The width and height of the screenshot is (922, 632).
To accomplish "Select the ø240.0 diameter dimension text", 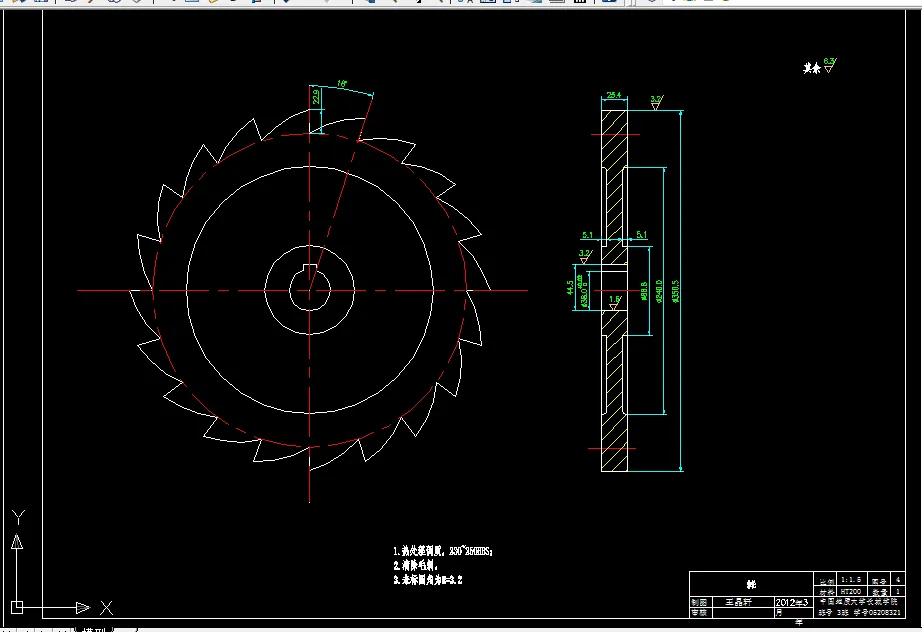I will pyautogui.click(x=659, y=291).
